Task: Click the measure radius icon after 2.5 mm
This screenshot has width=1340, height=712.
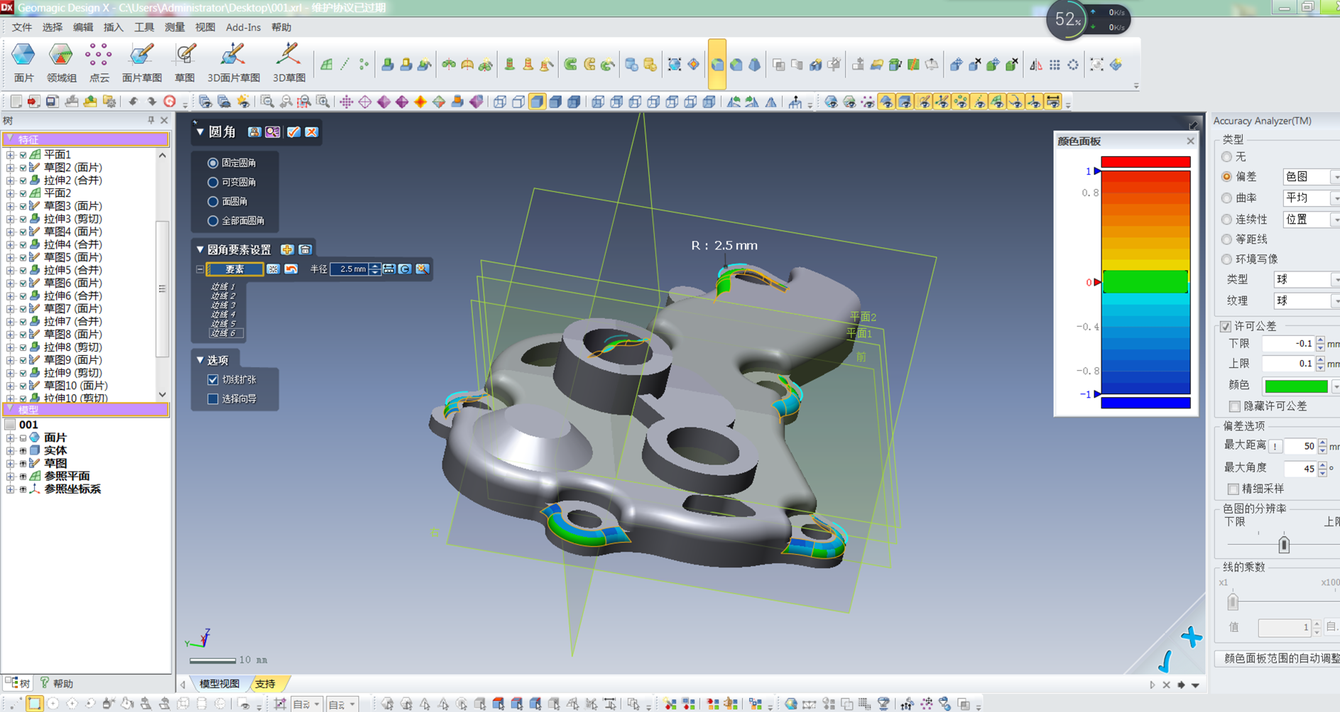Action: pyautogui.click(x=389, y=269)
